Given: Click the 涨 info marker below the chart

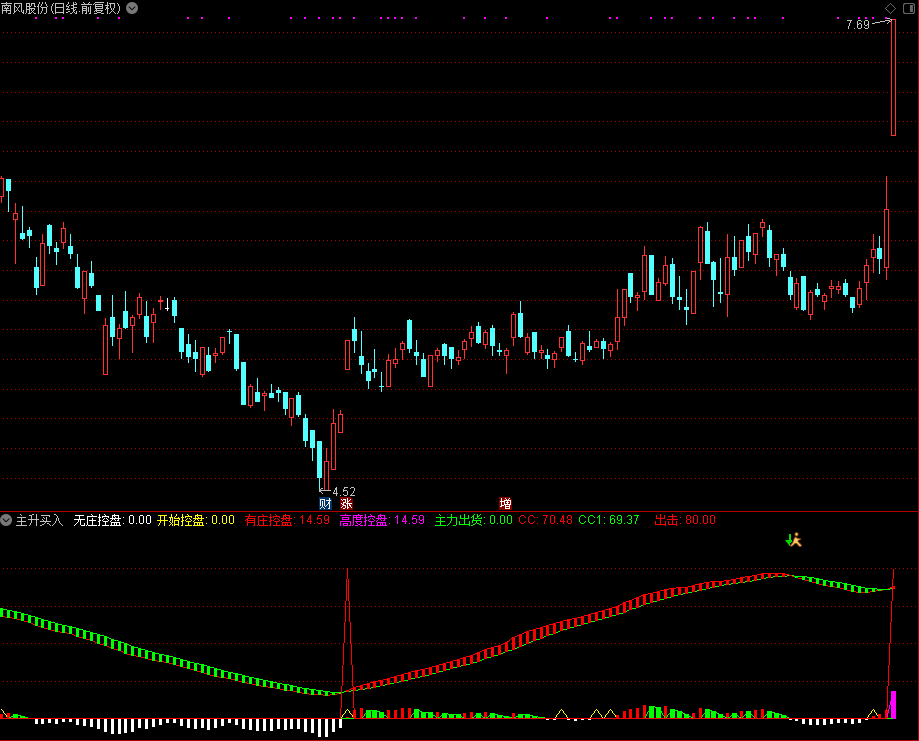Looking at the screenshot, I should coord(346,504).
